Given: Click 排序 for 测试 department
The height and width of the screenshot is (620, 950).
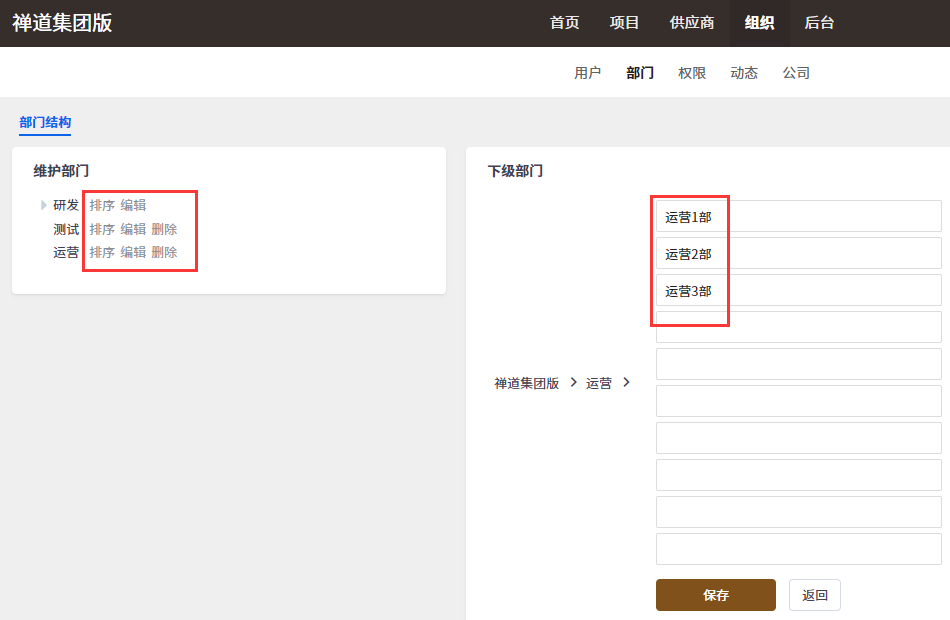Looking at the screenshot, I should pyautogui.click(x=102, y=229).
